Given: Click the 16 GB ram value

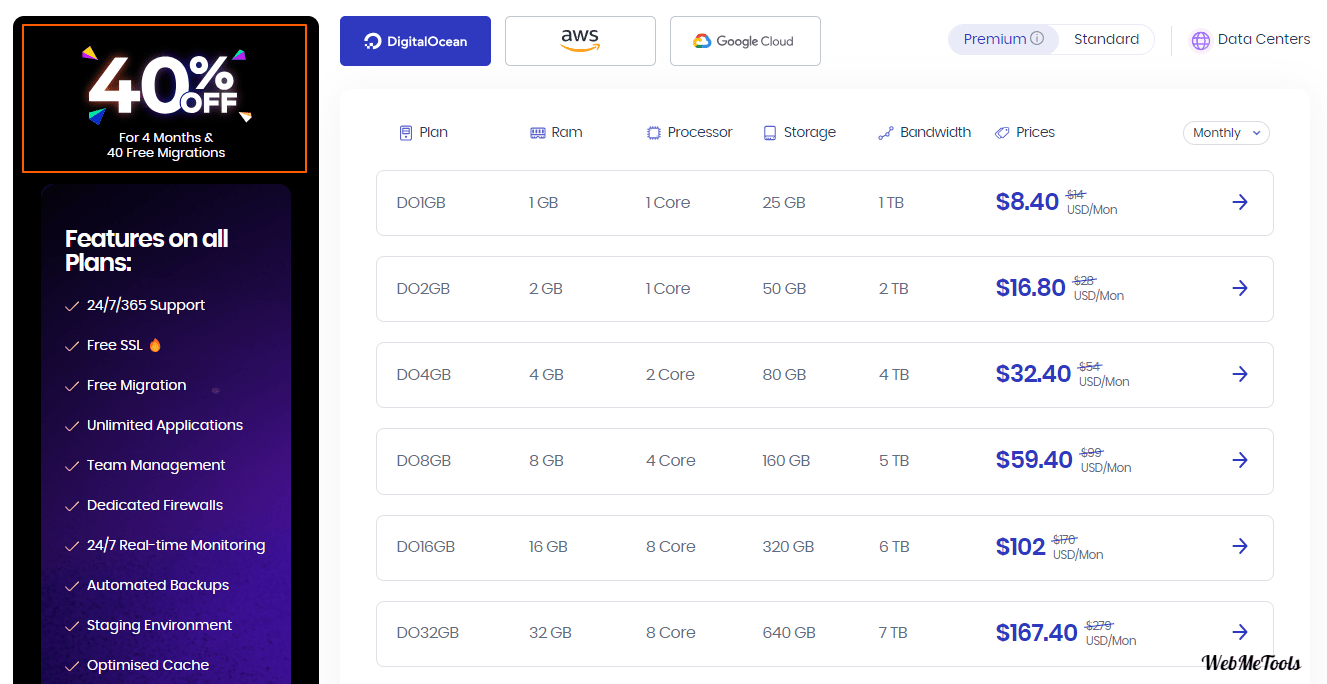Looking at the screenshot, I should 548,547.
